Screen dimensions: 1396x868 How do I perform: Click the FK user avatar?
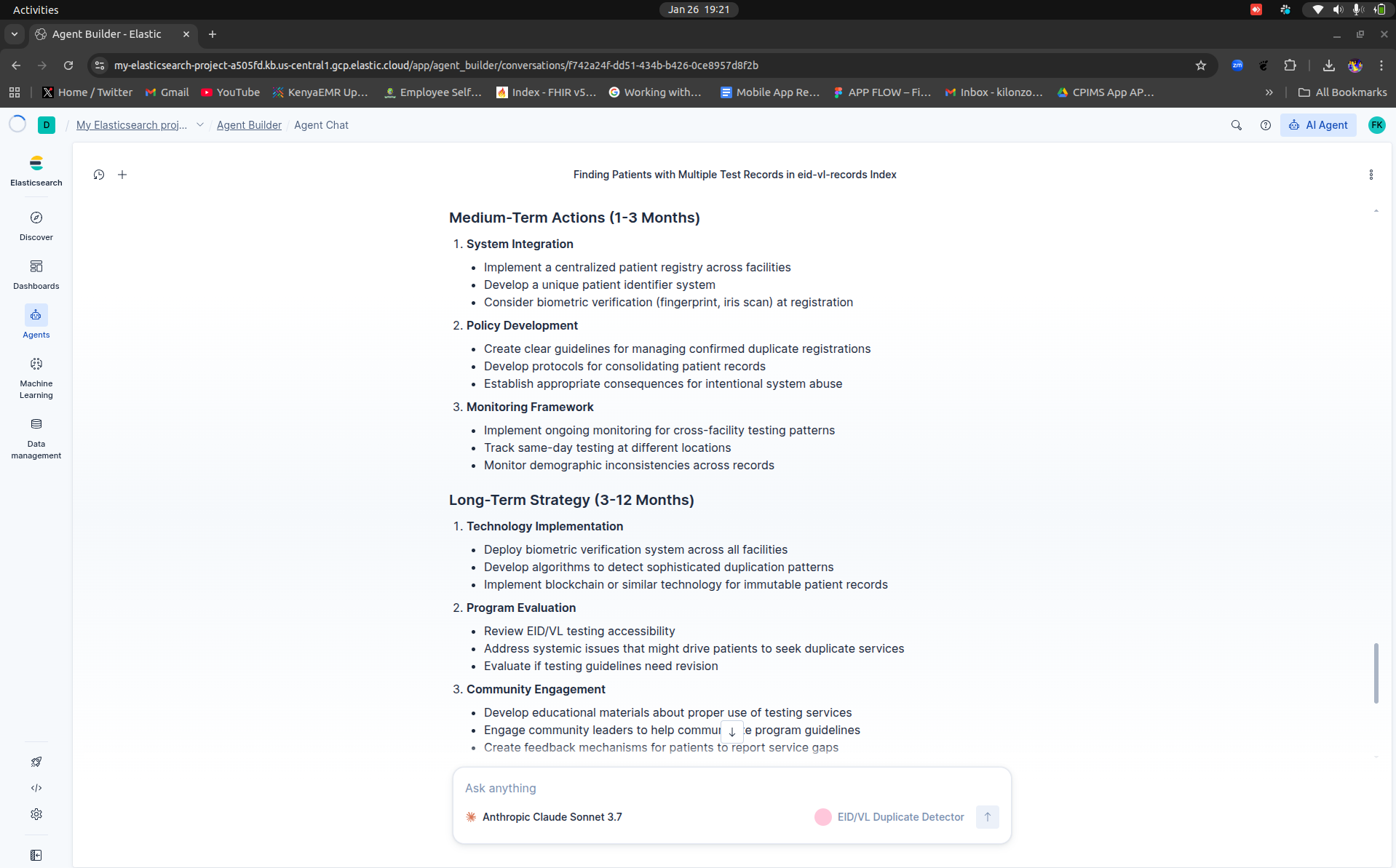tap(1376, 125)
